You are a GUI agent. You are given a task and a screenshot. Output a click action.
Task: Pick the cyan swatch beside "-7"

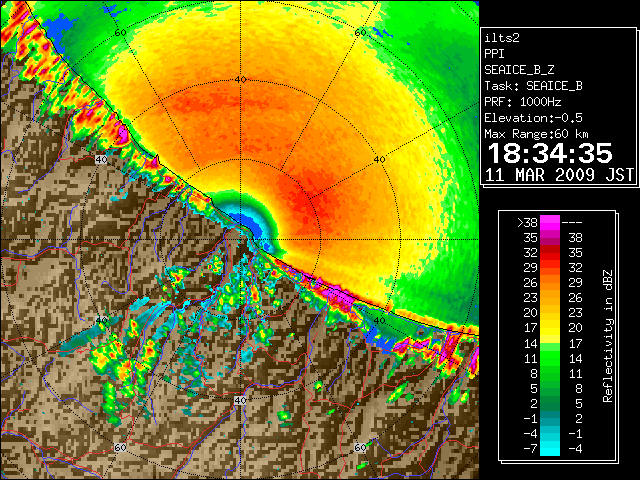[550, 448]
